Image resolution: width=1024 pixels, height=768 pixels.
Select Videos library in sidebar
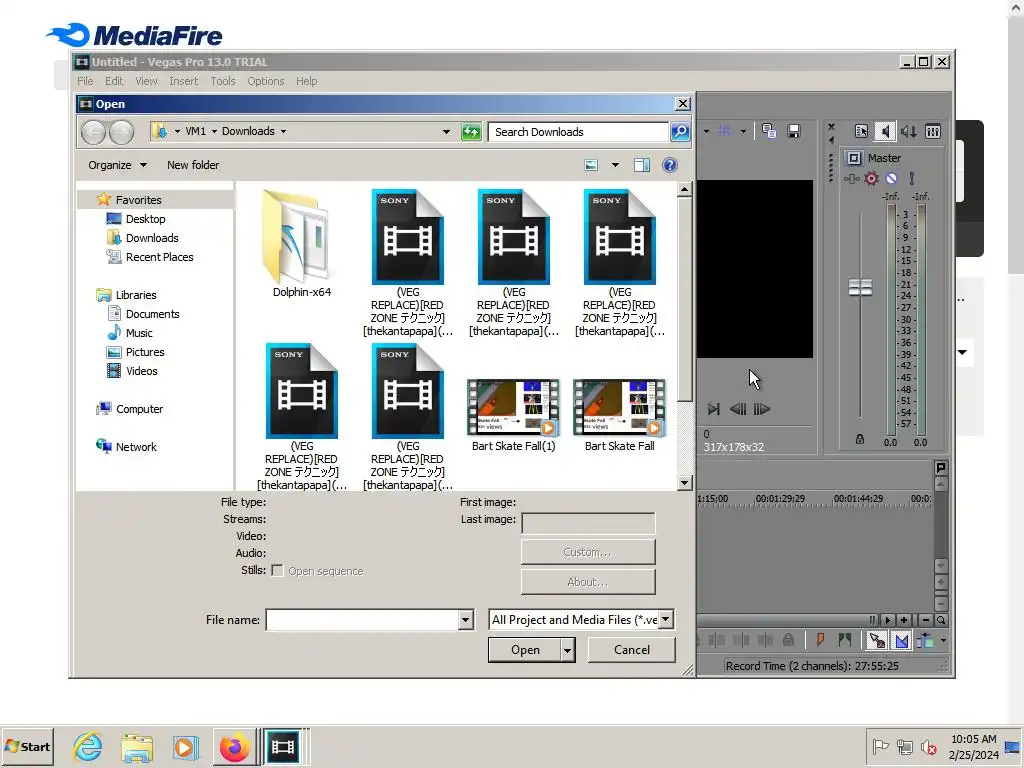pyautogui.click(x=142, y=371)
